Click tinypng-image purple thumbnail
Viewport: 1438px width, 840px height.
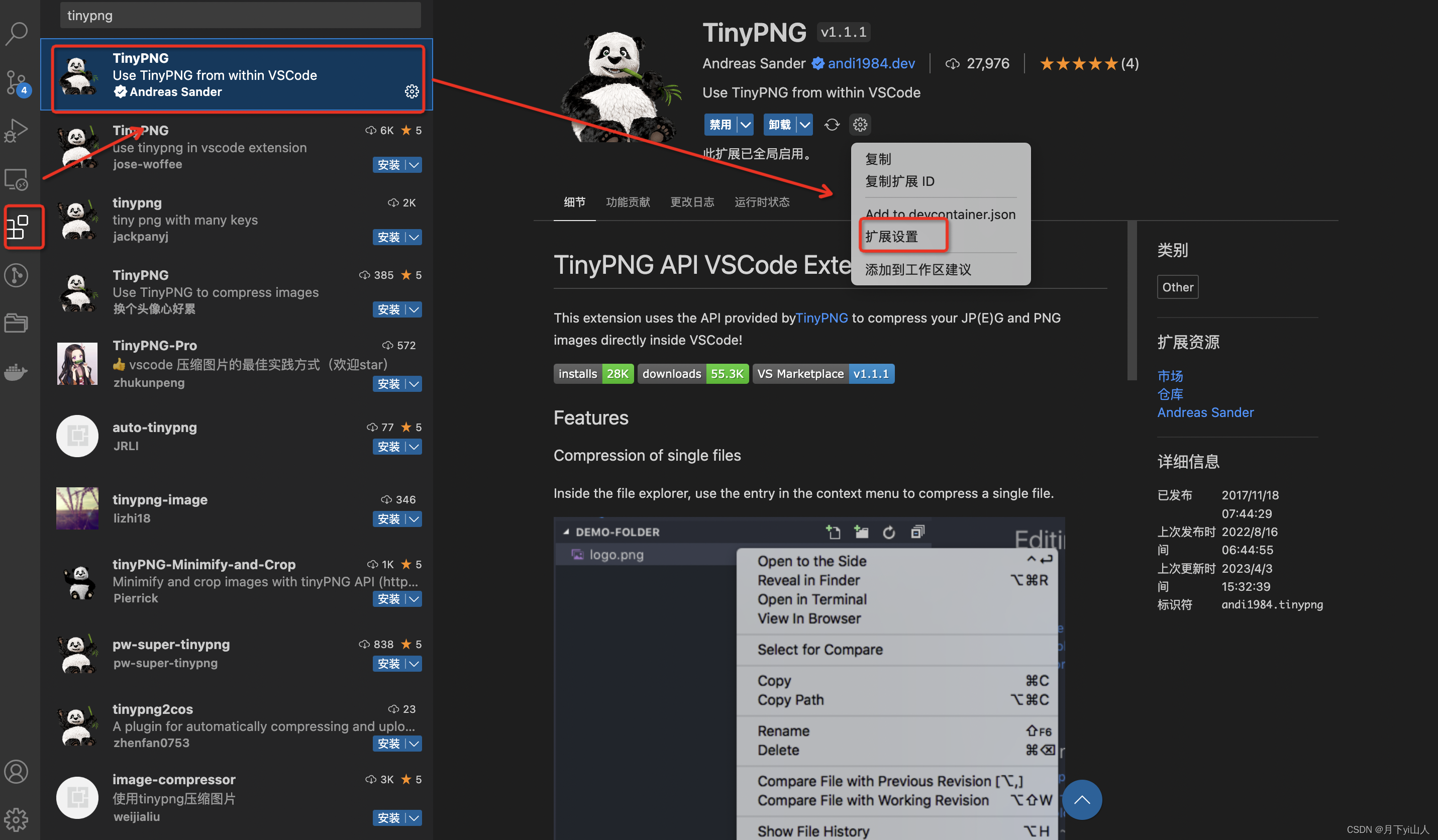click(77, 508)
